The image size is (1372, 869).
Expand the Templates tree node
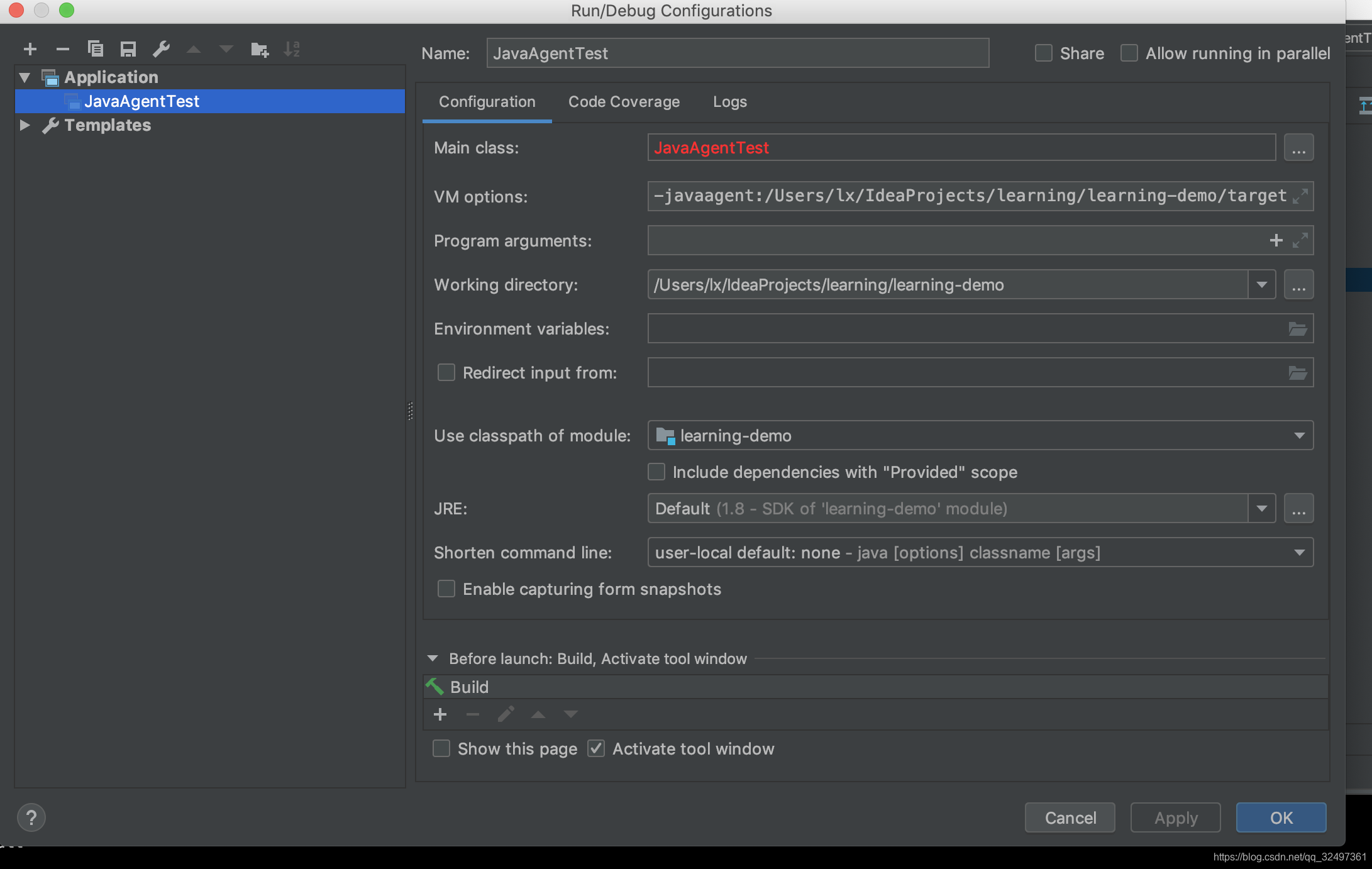tap(25, 125)
